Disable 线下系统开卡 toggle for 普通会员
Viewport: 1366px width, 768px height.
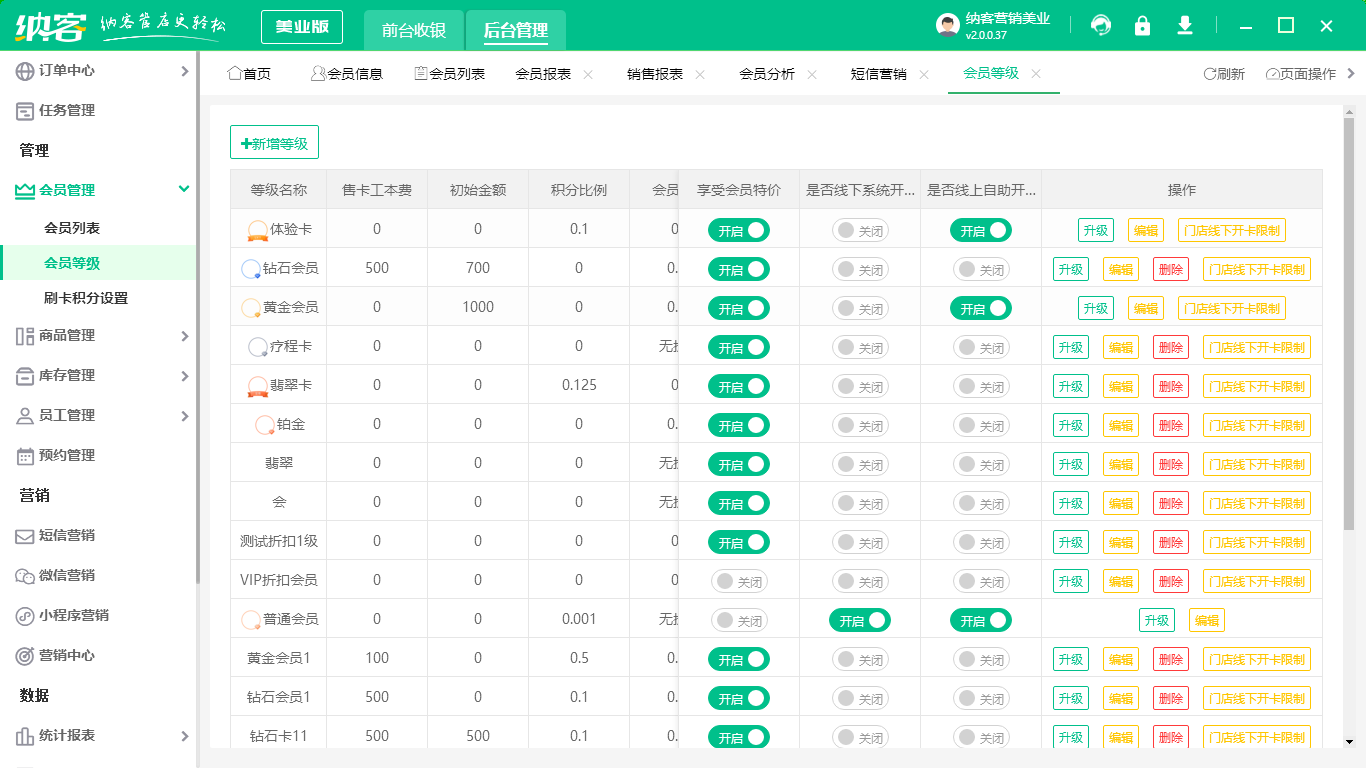click(x=860, y=620)
